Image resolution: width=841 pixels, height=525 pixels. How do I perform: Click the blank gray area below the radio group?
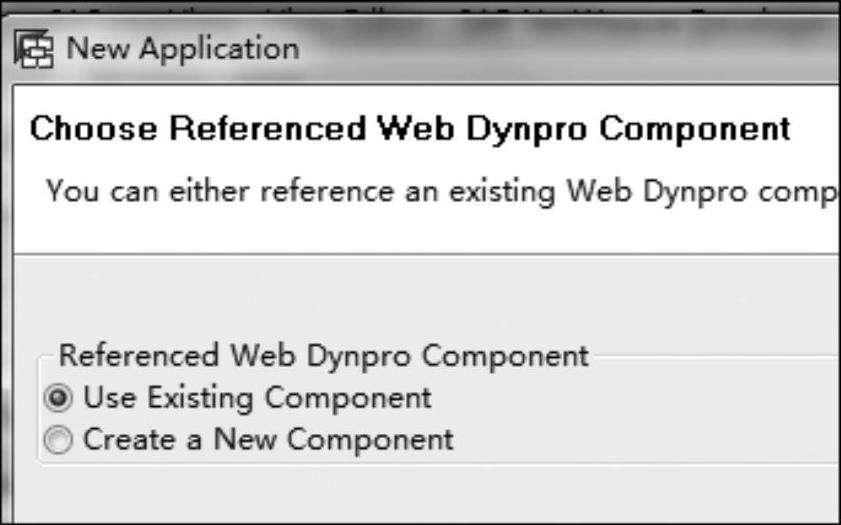coord(426,493)
